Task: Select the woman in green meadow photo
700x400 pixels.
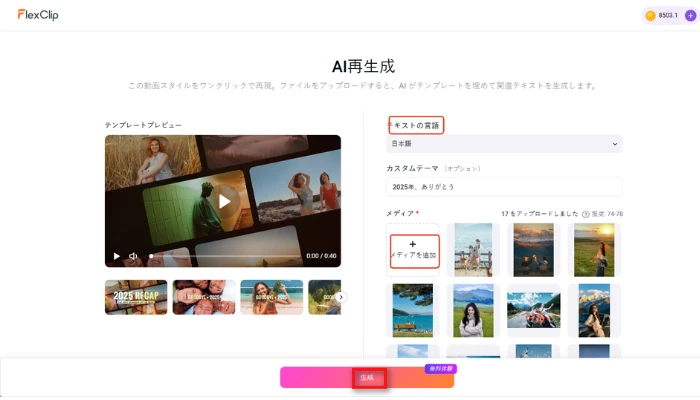Action: pyautogui.click(x=473, y=310)
